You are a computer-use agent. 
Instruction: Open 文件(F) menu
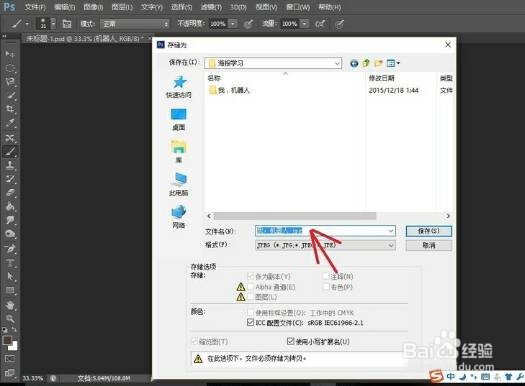[35, 7]
